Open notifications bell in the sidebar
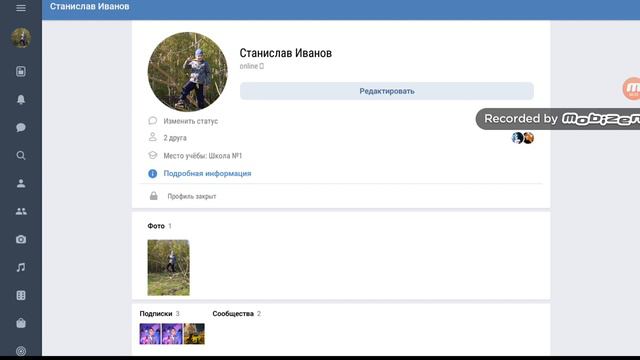 (x=21, y=99)
